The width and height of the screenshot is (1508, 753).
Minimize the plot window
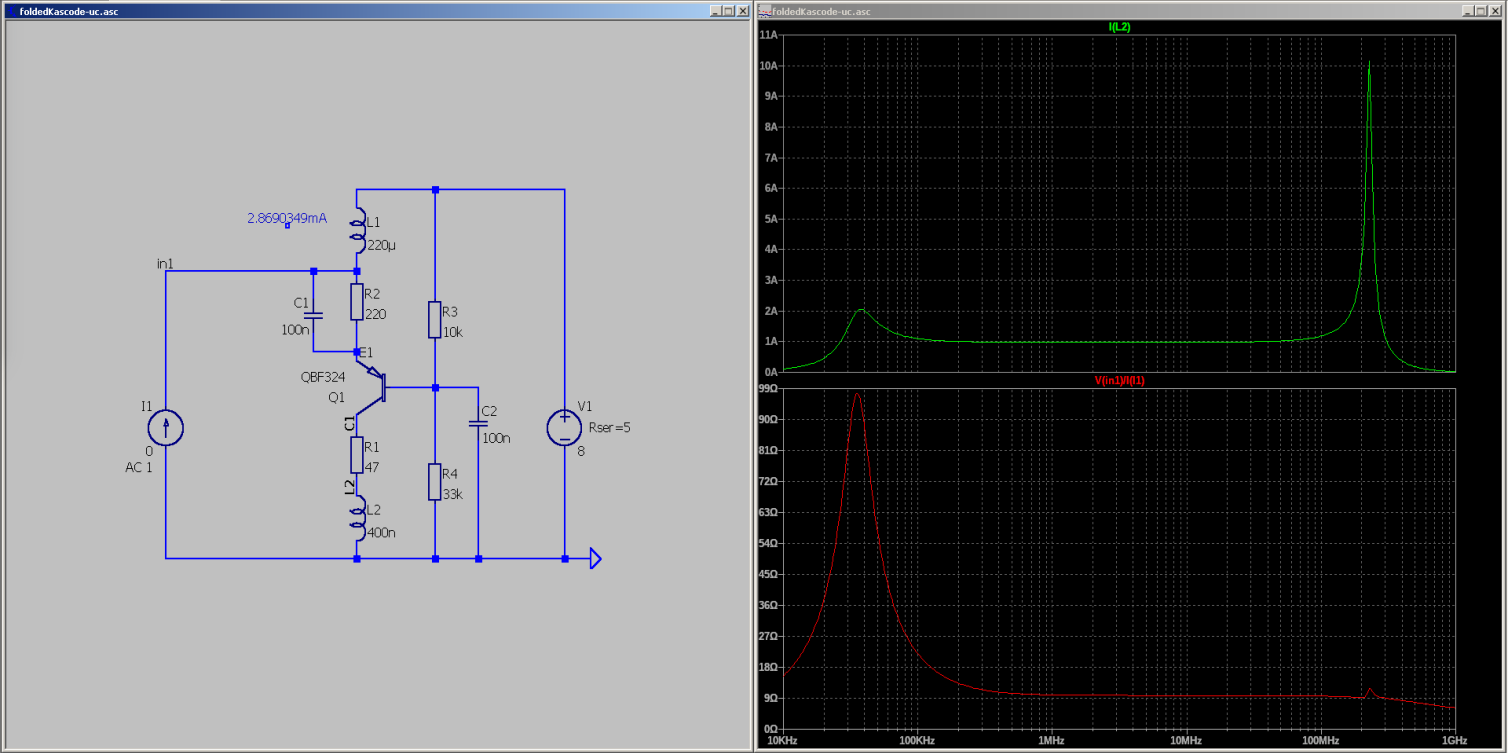pyautogui.click(x=1469, y=11)
